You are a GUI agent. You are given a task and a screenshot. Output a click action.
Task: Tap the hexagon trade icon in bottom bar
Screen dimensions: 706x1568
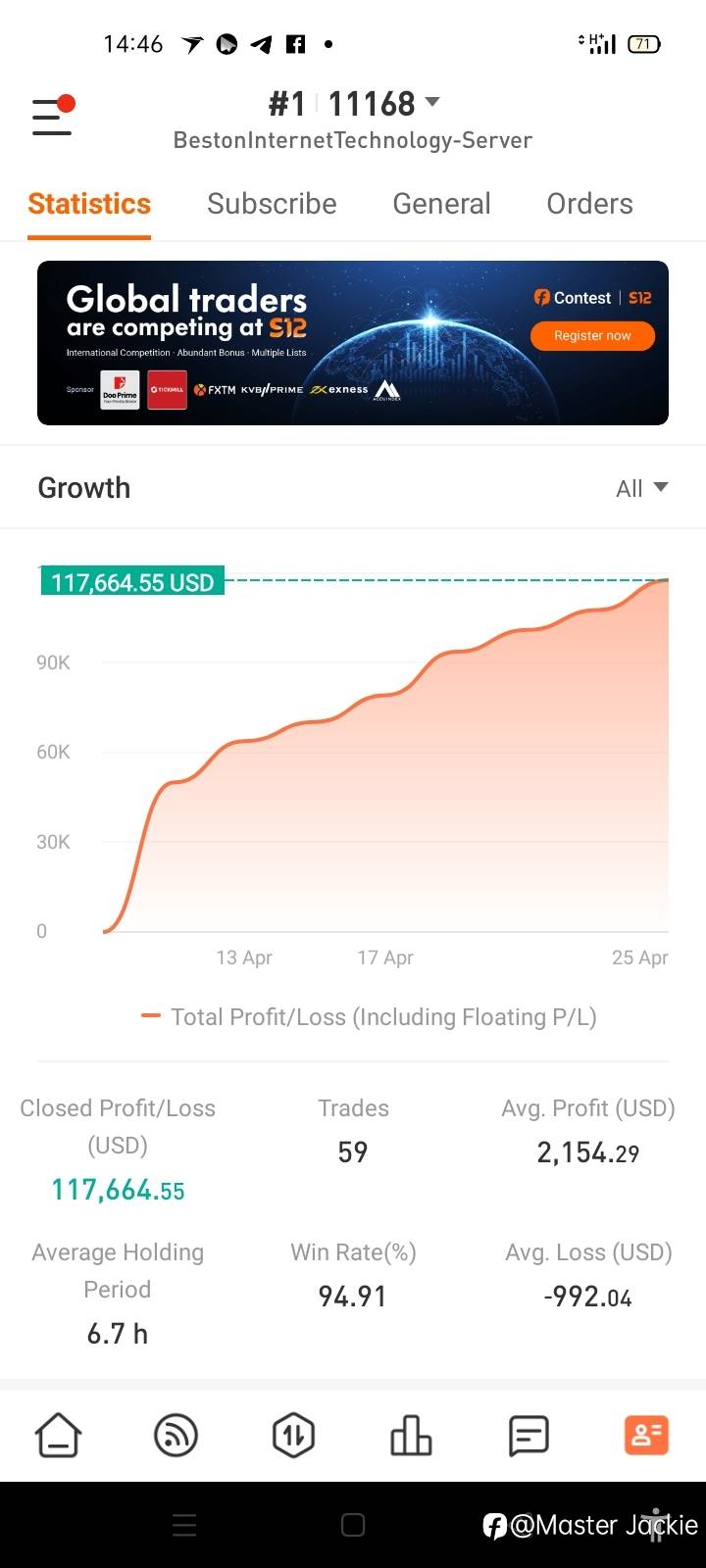[x=293, y=1436]
